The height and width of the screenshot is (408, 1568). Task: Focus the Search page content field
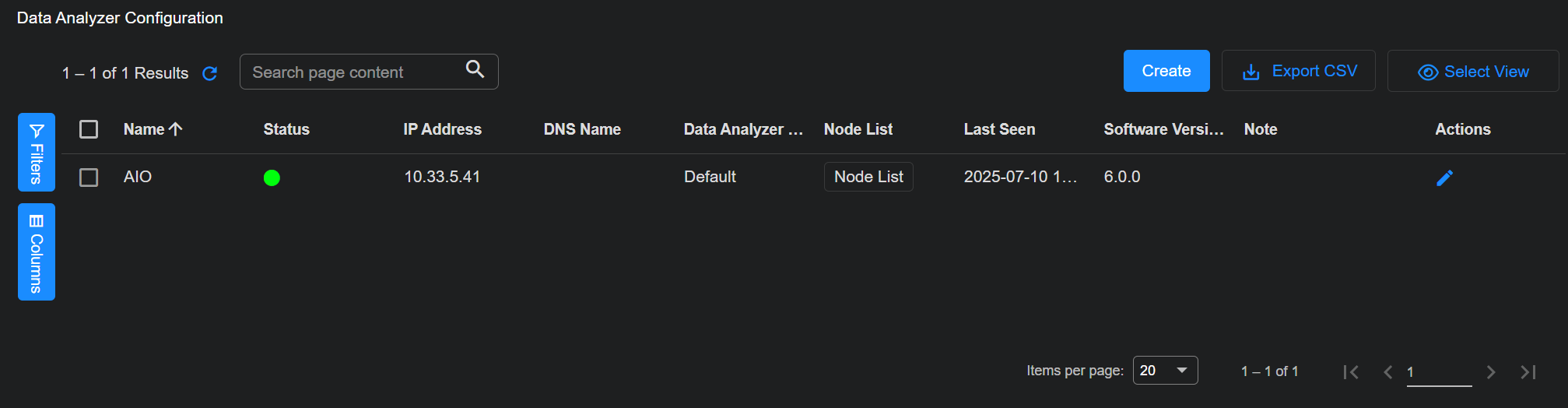click(x=354, y=72)
